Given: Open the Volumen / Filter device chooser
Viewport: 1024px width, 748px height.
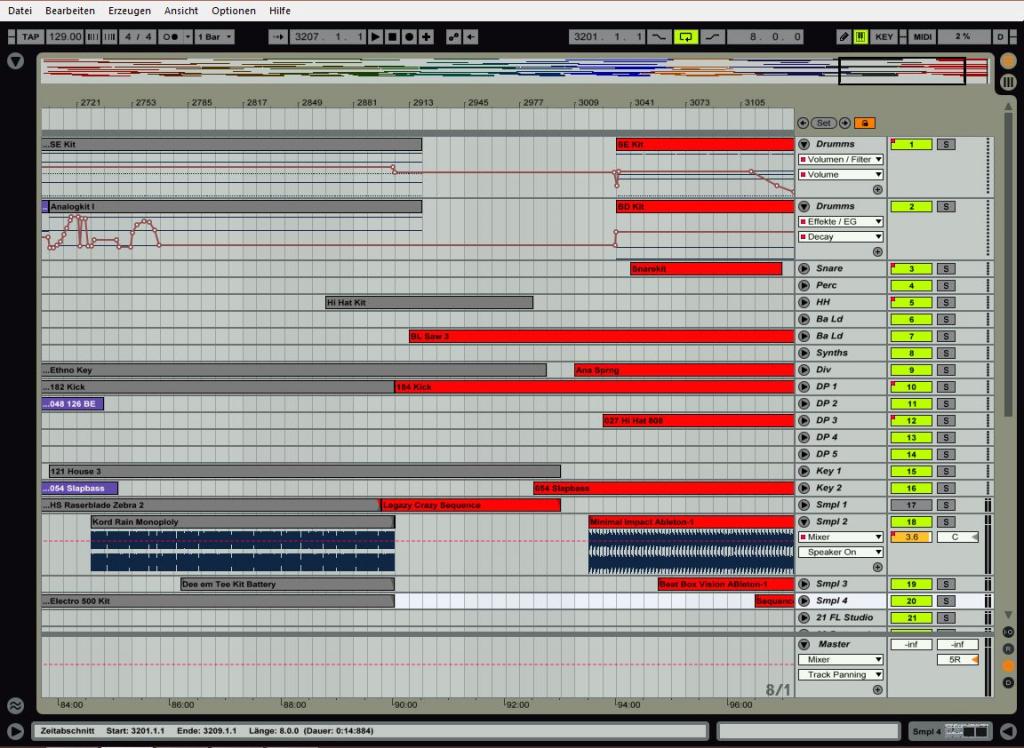Looking at the screenshot, I should 841,159.
